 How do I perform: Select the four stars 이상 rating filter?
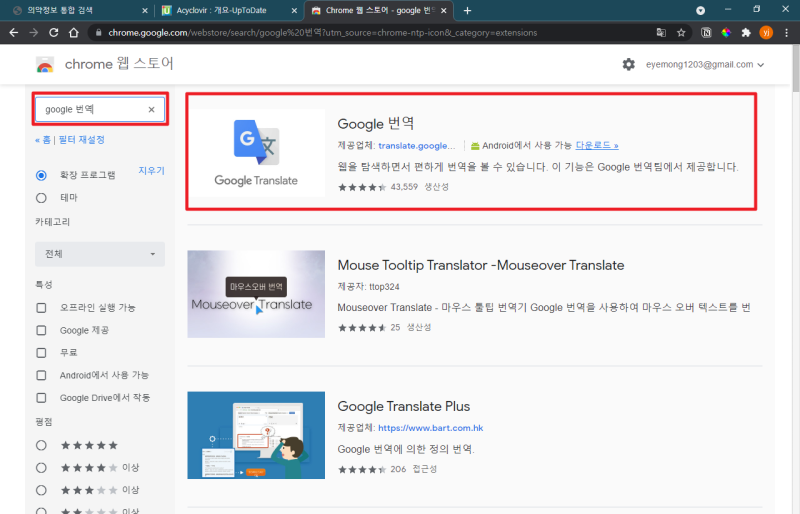point(41,468)
